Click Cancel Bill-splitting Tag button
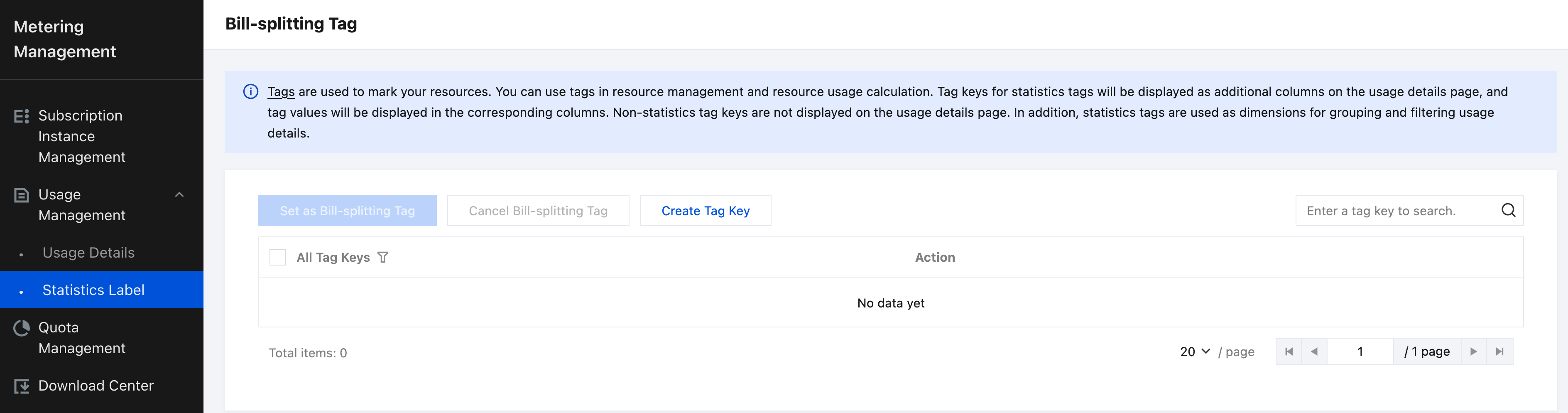The image size is (1568, 413). click(538, 211)
